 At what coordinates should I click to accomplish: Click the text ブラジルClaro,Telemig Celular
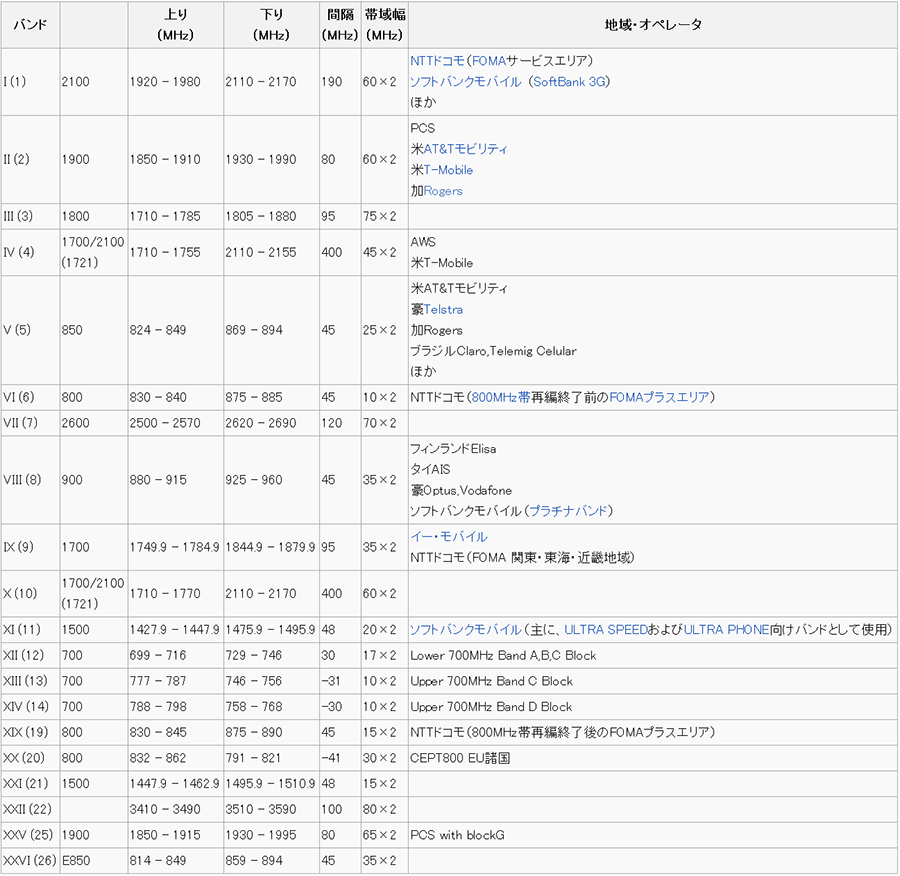pyautogui.click(x=493, y=351)
